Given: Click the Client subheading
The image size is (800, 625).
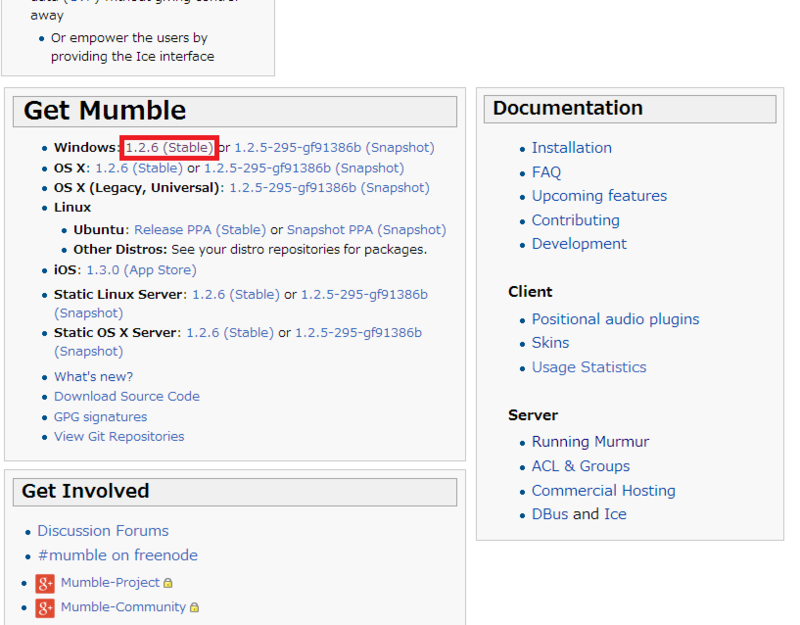Looking at the screenshot, I should pyautogui.click(x=530, y=292).
